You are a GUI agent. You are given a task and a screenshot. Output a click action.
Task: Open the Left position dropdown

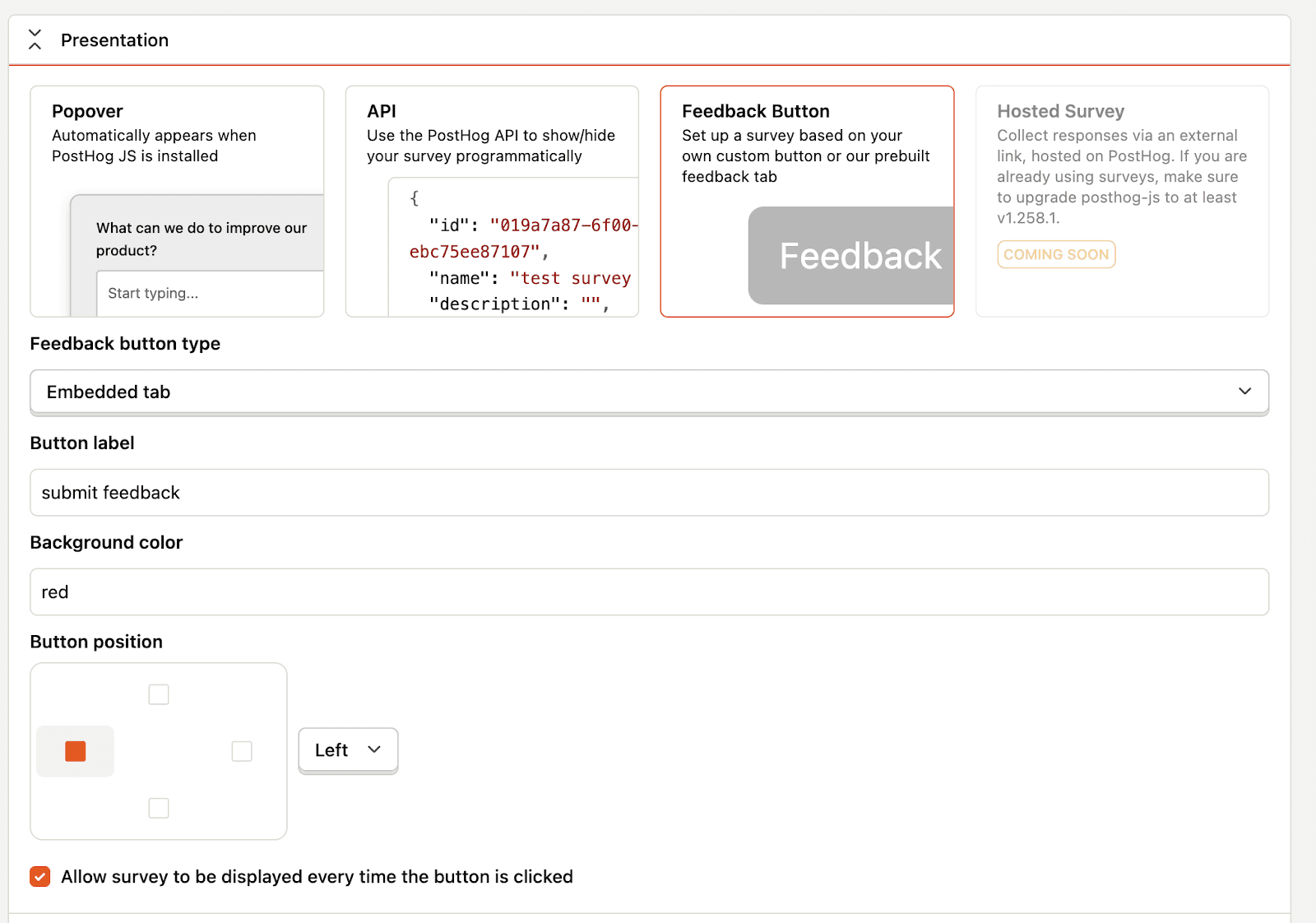coord(348,749)
